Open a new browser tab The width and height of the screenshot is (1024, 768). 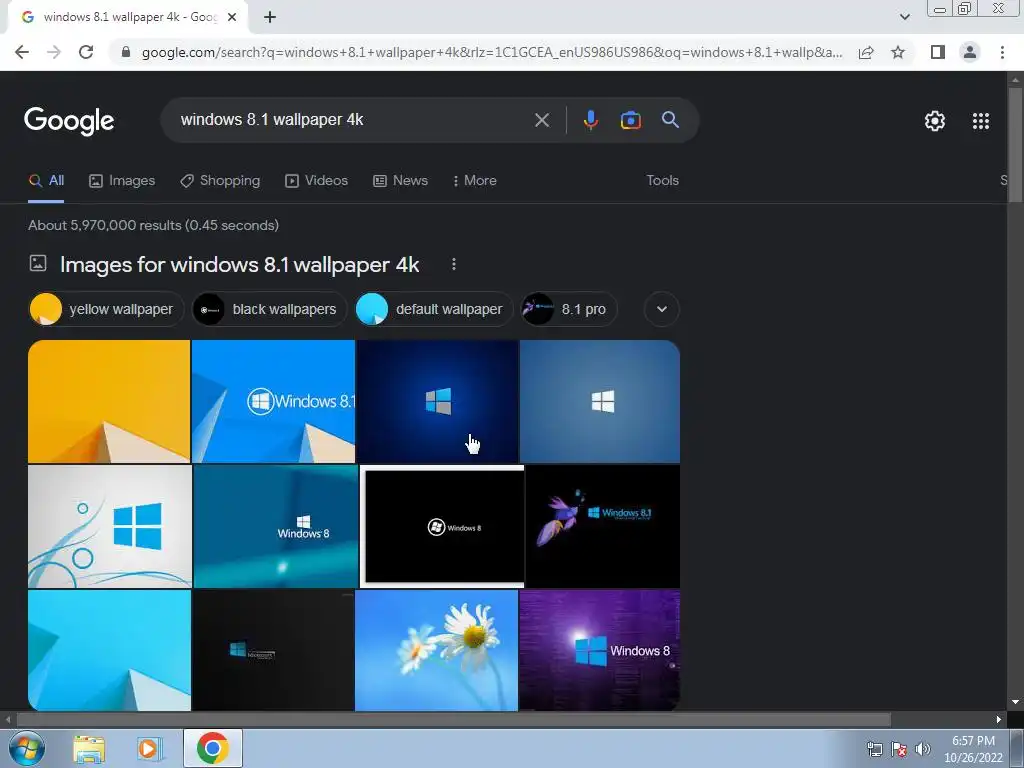pyautogui.click(x=270, y=17)
